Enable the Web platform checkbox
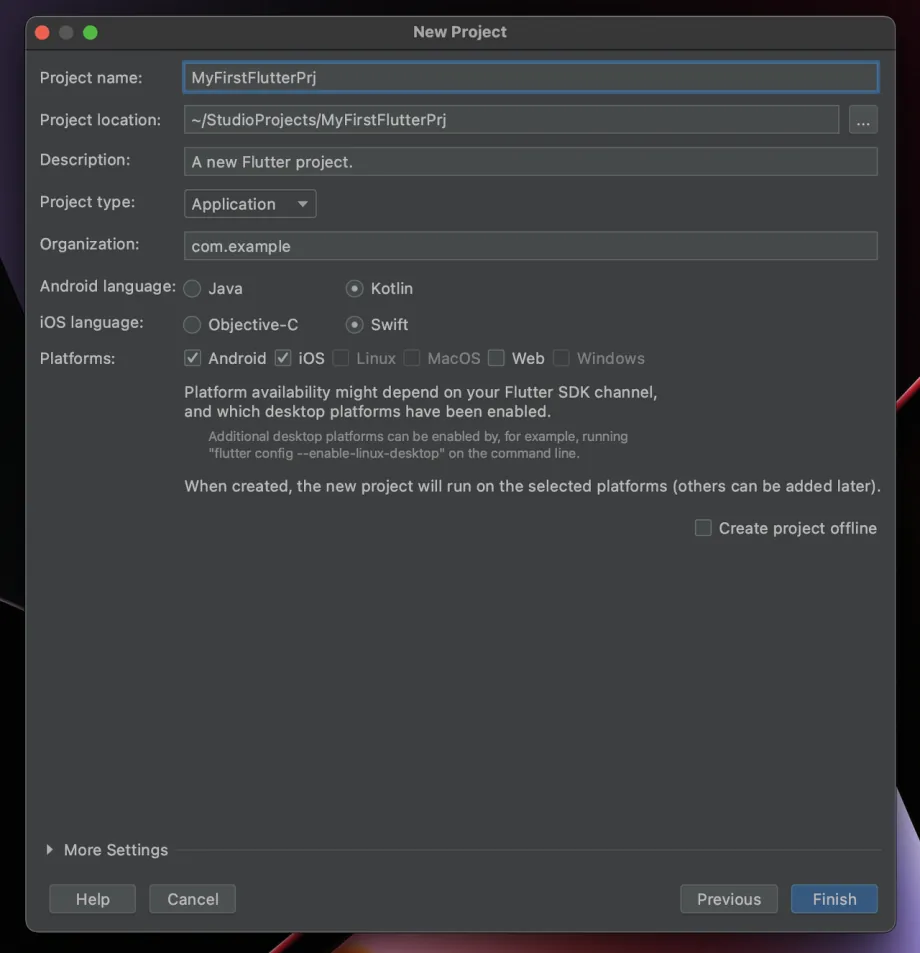The height and width of the screenshot is (953, 920). click(496, 358)
